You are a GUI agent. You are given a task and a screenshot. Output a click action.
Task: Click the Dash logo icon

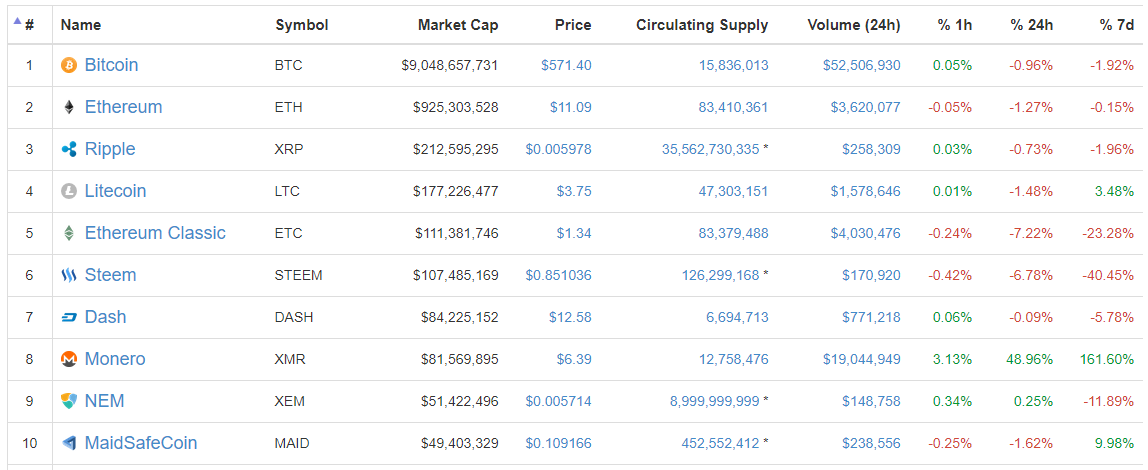(69, 318)
